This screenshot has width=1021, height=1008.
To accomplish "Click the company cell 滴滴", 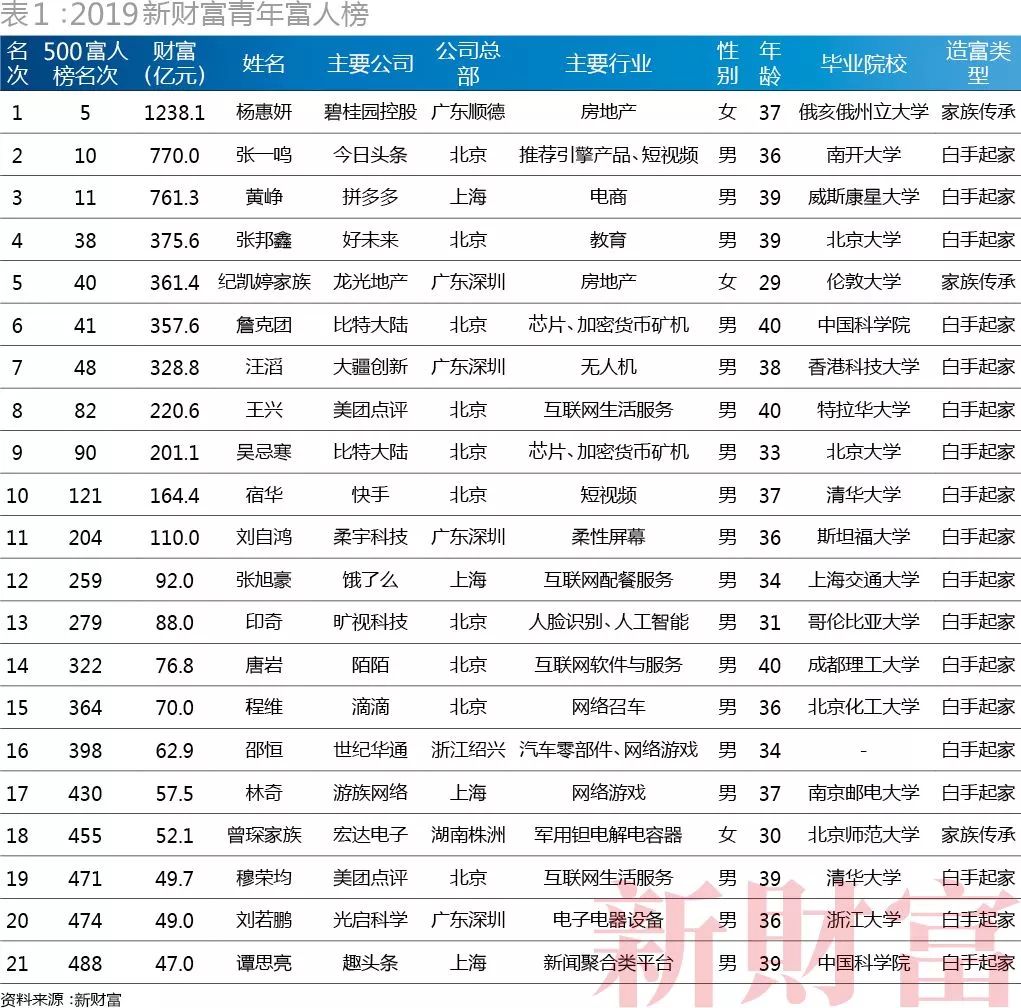I will coord(371,707).
